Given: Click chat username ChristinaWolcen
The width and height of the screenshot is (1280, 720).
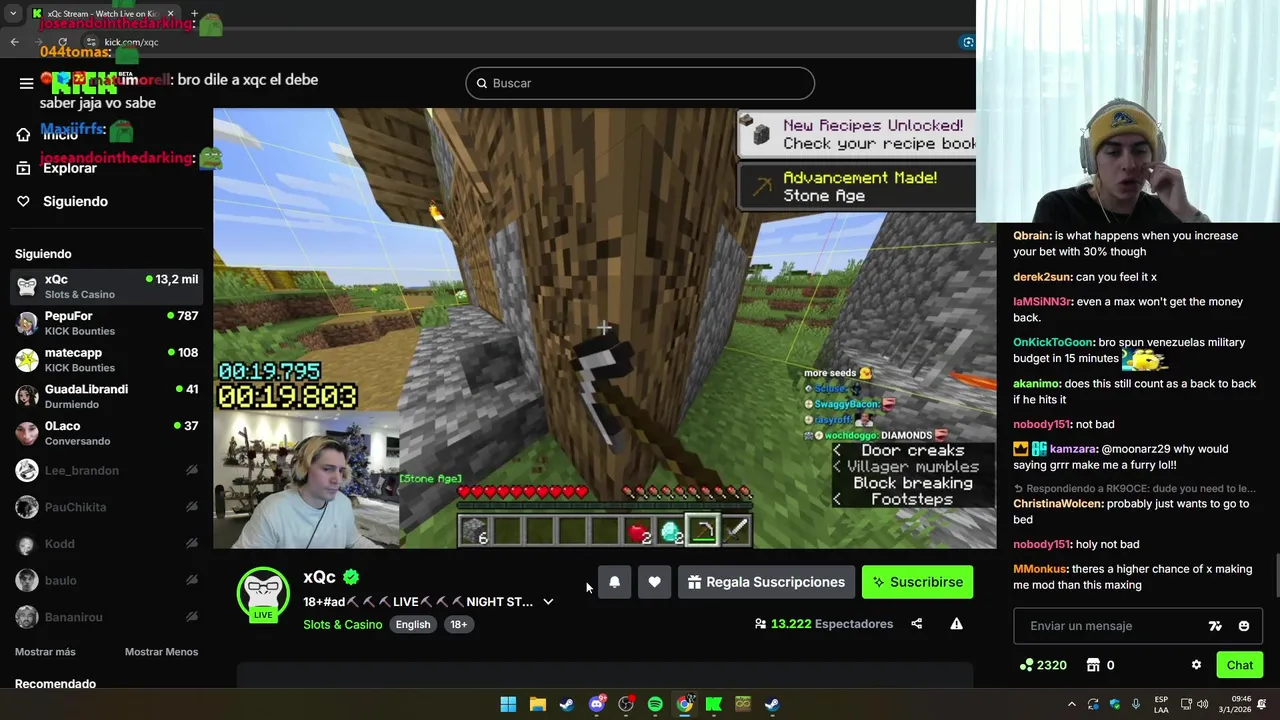Looking at the screenshot, I should coord(1057,504).
